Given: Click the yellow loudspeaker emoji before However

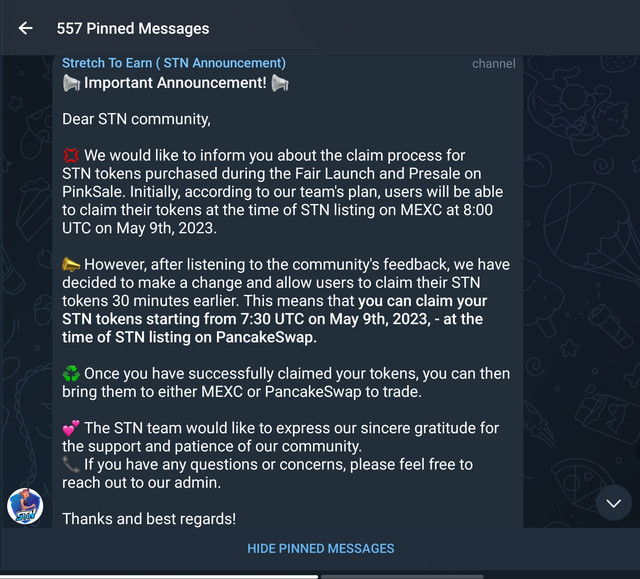Looking at the screenshot, I should [71, 264].
